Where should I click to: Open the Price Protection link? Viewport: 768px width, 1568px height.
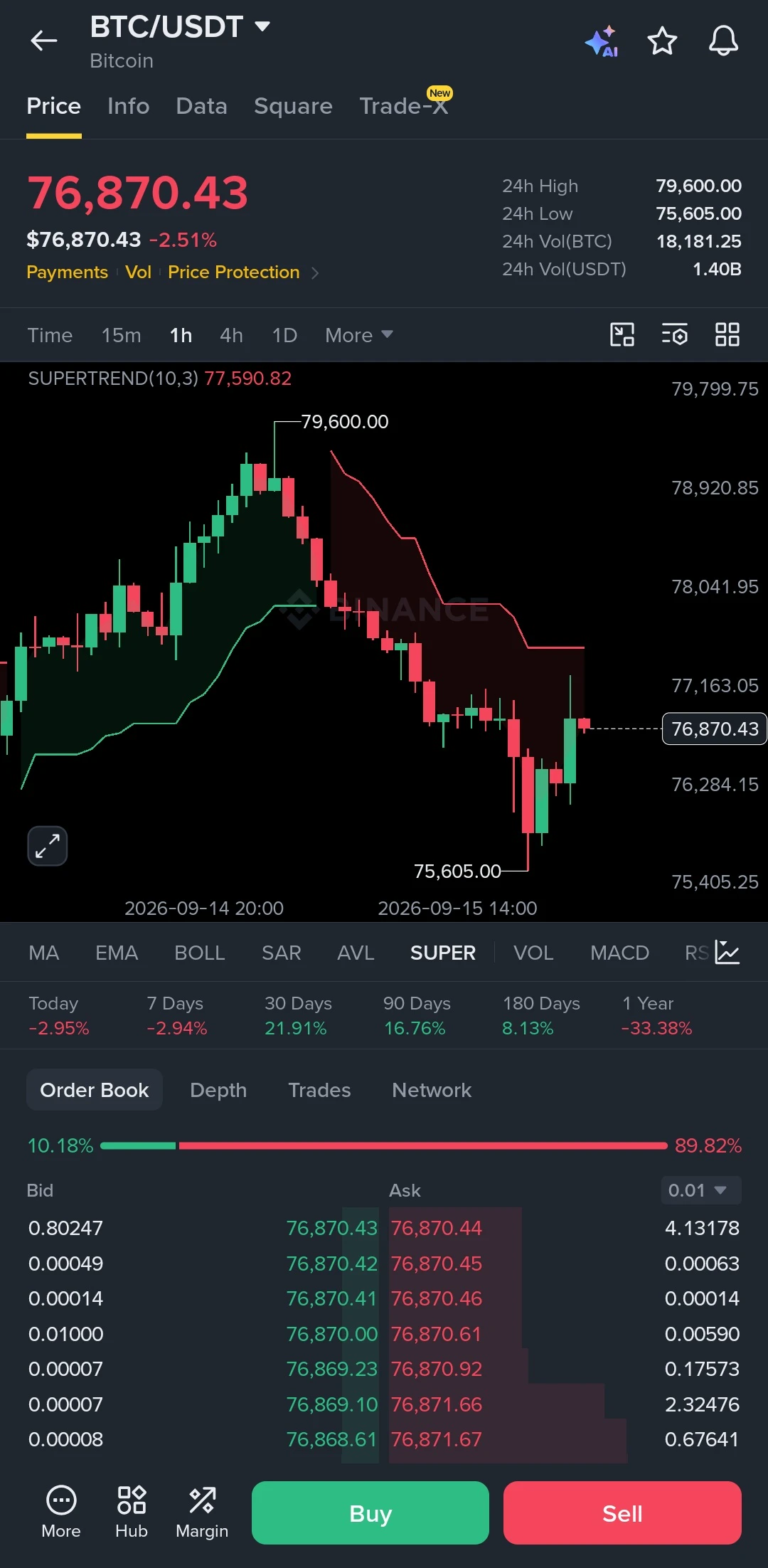click(234, 272)
